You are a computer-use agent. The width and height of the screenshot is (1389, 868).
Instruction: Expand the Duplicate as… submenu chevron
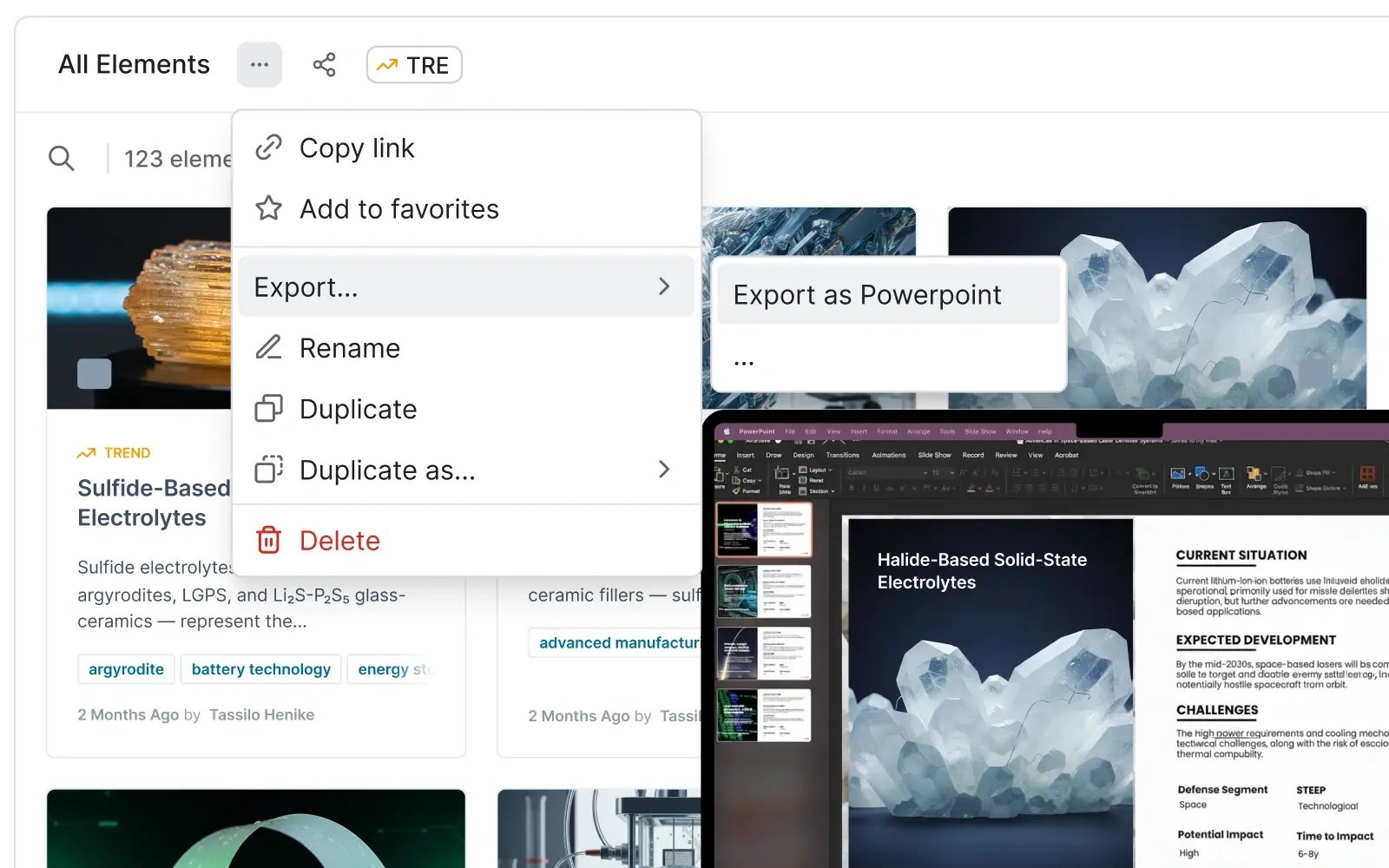tap(664, 470)
